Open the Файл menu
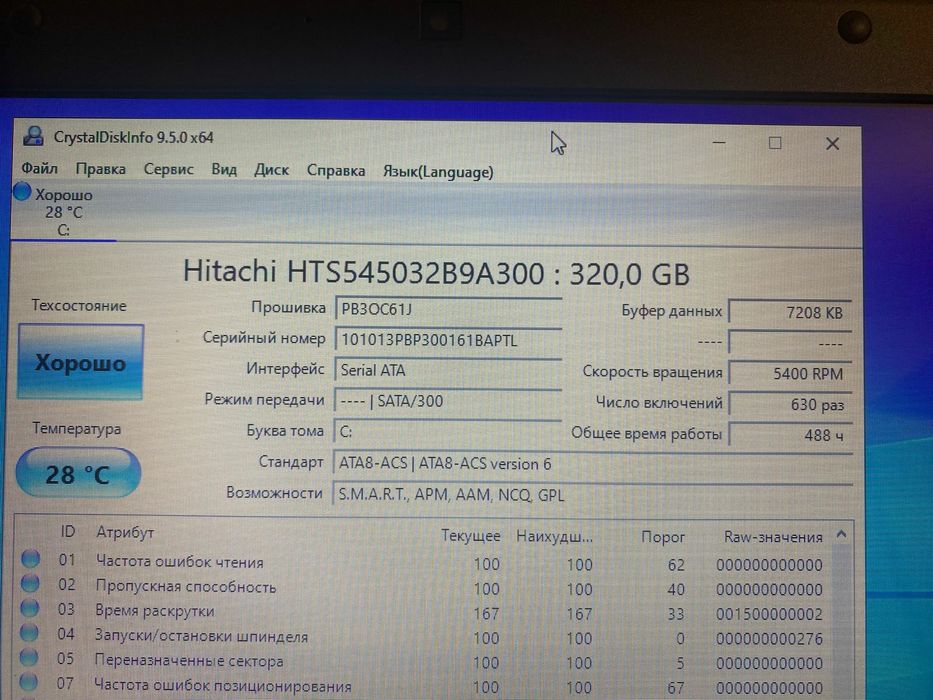The width and height of the screenshot is (933, 700). point(39,168)
